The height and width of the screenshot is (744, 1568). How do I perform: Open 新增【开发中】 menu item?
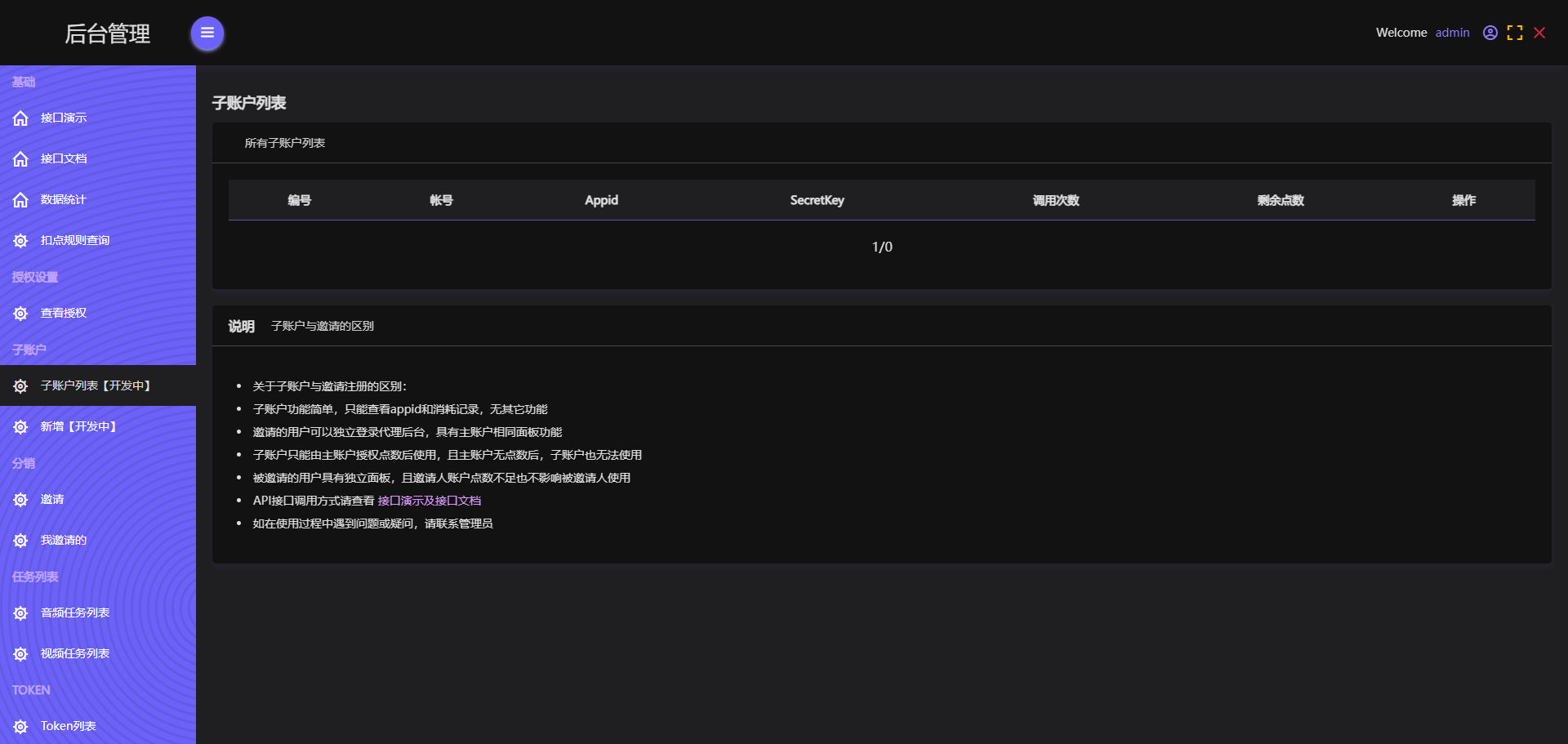[x=78, y=426]
